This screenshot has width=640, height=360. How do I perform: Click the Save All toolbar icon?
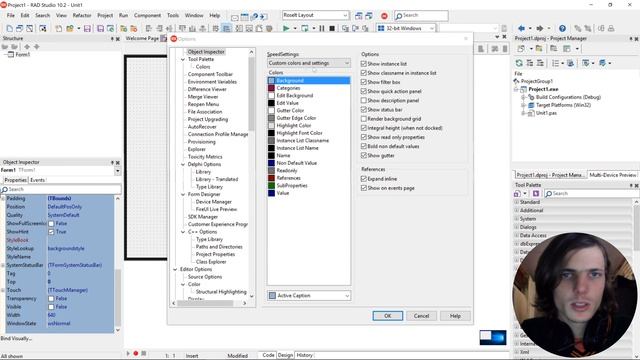pos(100,29)
